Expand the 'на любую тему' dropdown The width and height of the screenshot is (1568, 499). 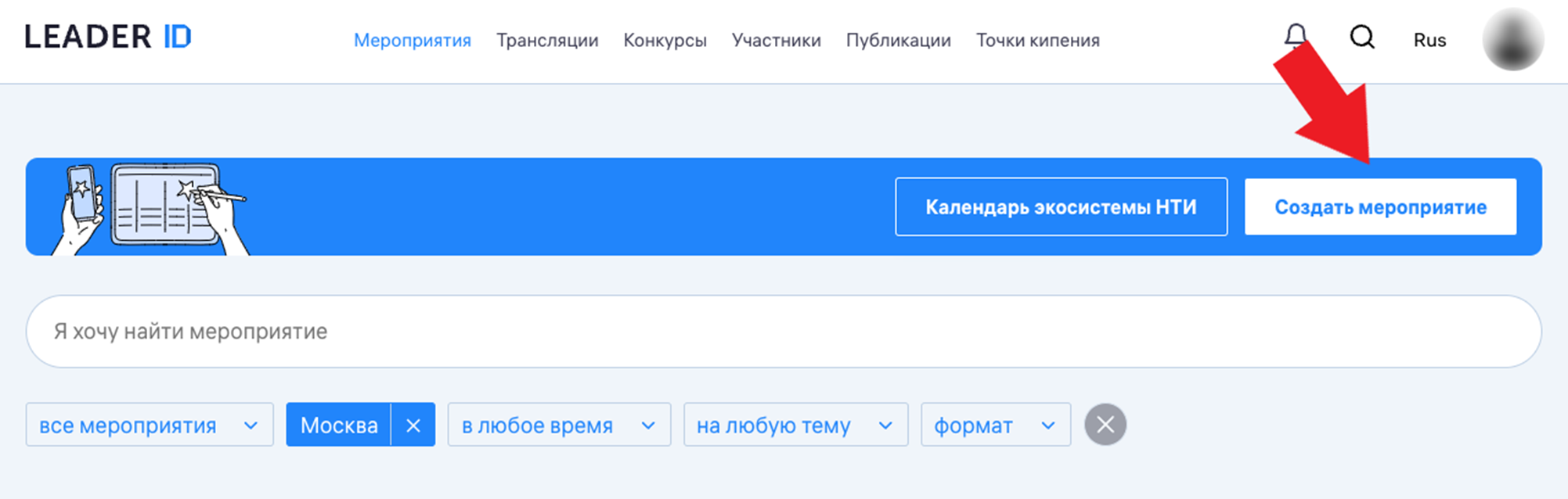click(795, 425)
